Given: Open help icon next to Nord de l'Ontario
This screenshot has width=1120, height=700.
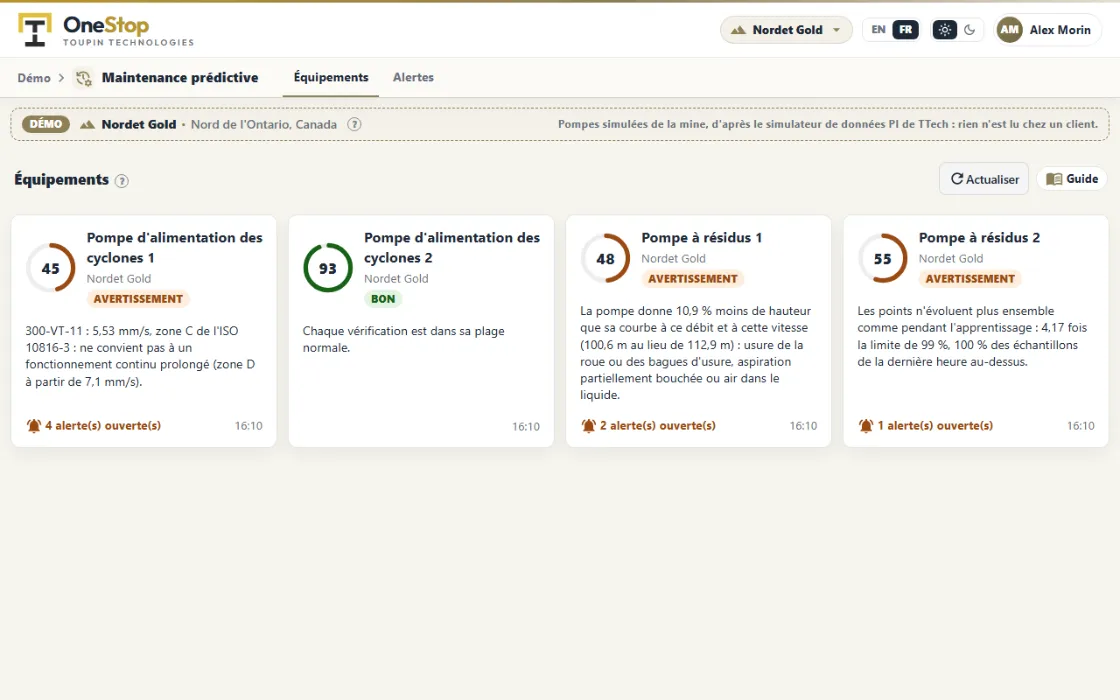Looking at the screenshot, I should pyautogui.click(x=354, y=124).
